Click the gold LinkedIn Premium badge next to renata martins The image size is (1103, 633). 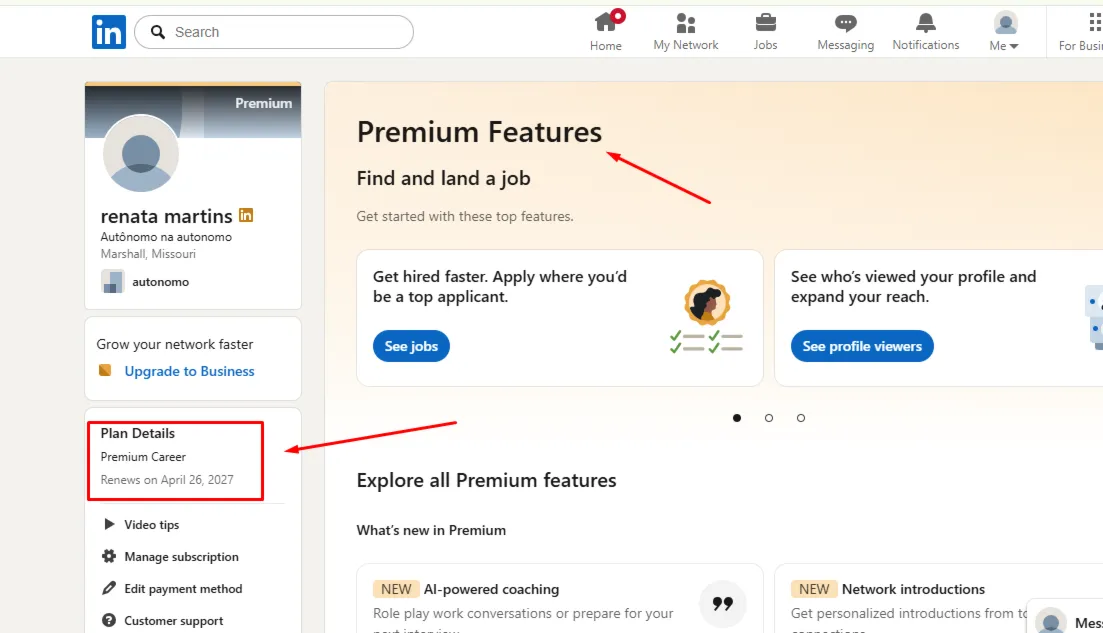[246, 215]
